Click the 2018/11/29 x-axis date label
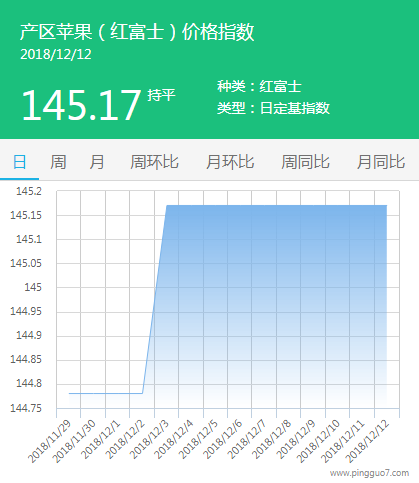419x483 pixels. (x=50, y=441)
